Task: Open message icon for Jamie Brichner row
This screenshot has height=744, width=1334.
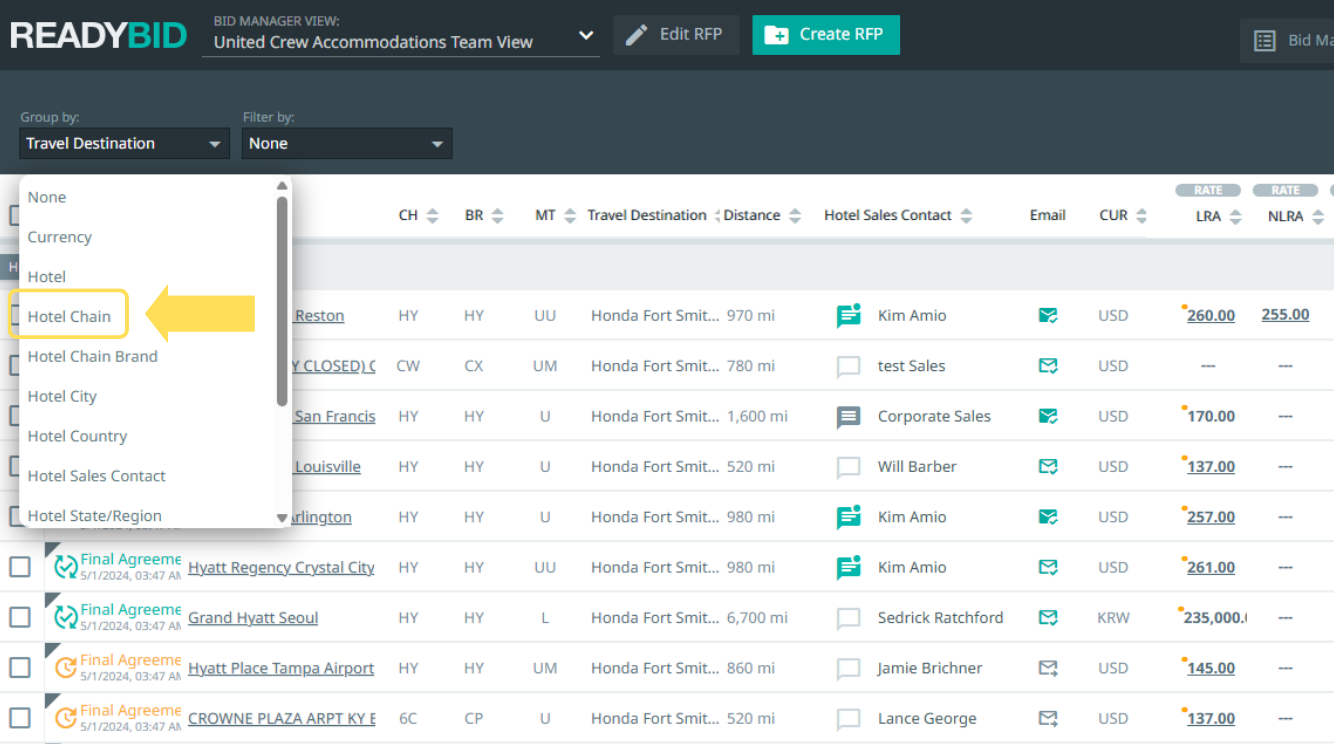Action: (x=848, y=669)
